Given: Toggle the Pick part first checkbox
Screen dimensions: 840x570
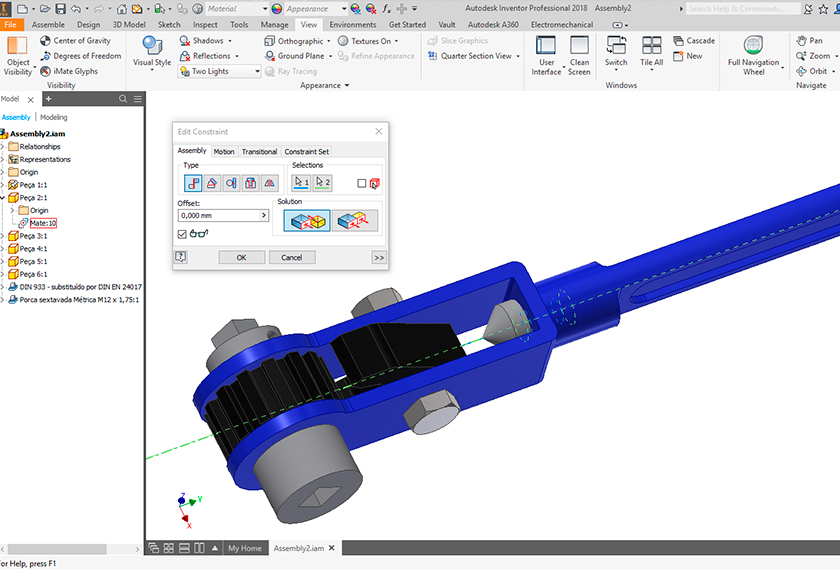Looking at the screenshot, I should [x=362, y=183].
